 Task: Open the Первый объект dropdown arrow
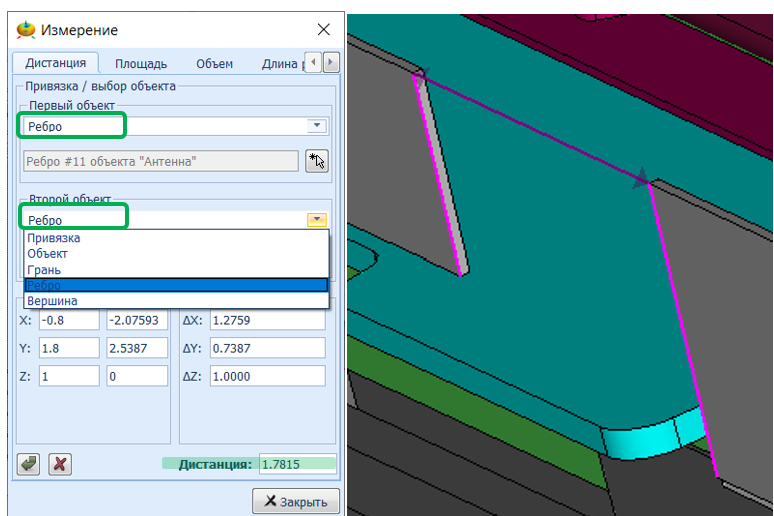317,126
